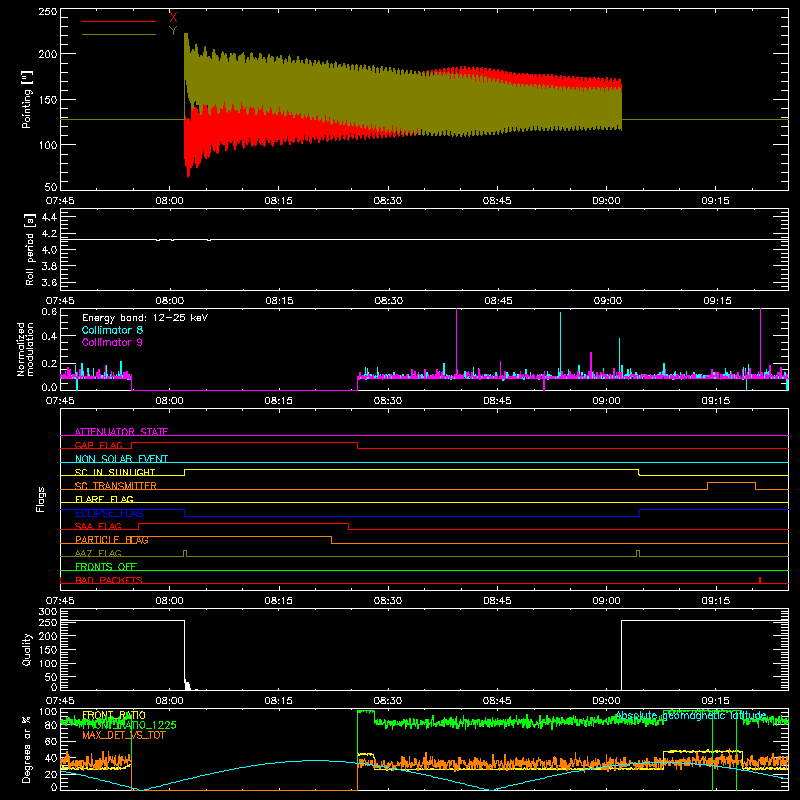Click the 'SC_IN_SUNLIGHT' flag label
The image size is (800, 800).
tap(115, 472)
